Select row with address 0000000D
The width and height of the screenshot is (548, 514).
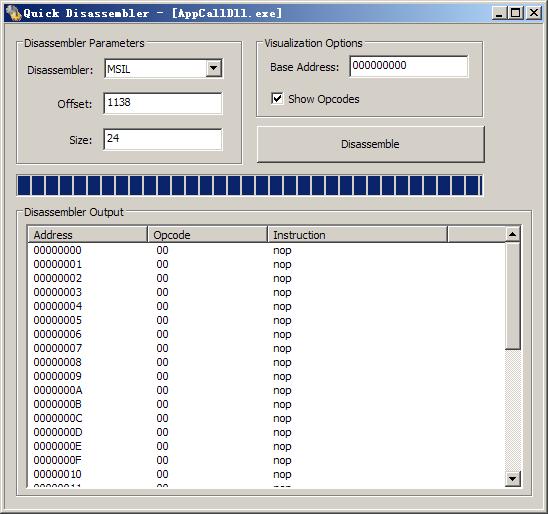pos(266,432)
